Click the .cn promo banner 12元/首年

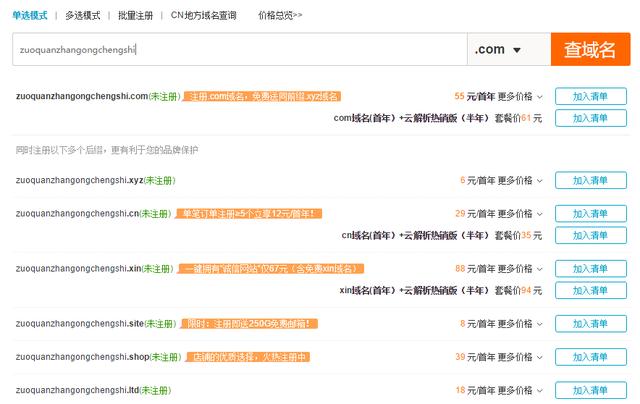248,214
